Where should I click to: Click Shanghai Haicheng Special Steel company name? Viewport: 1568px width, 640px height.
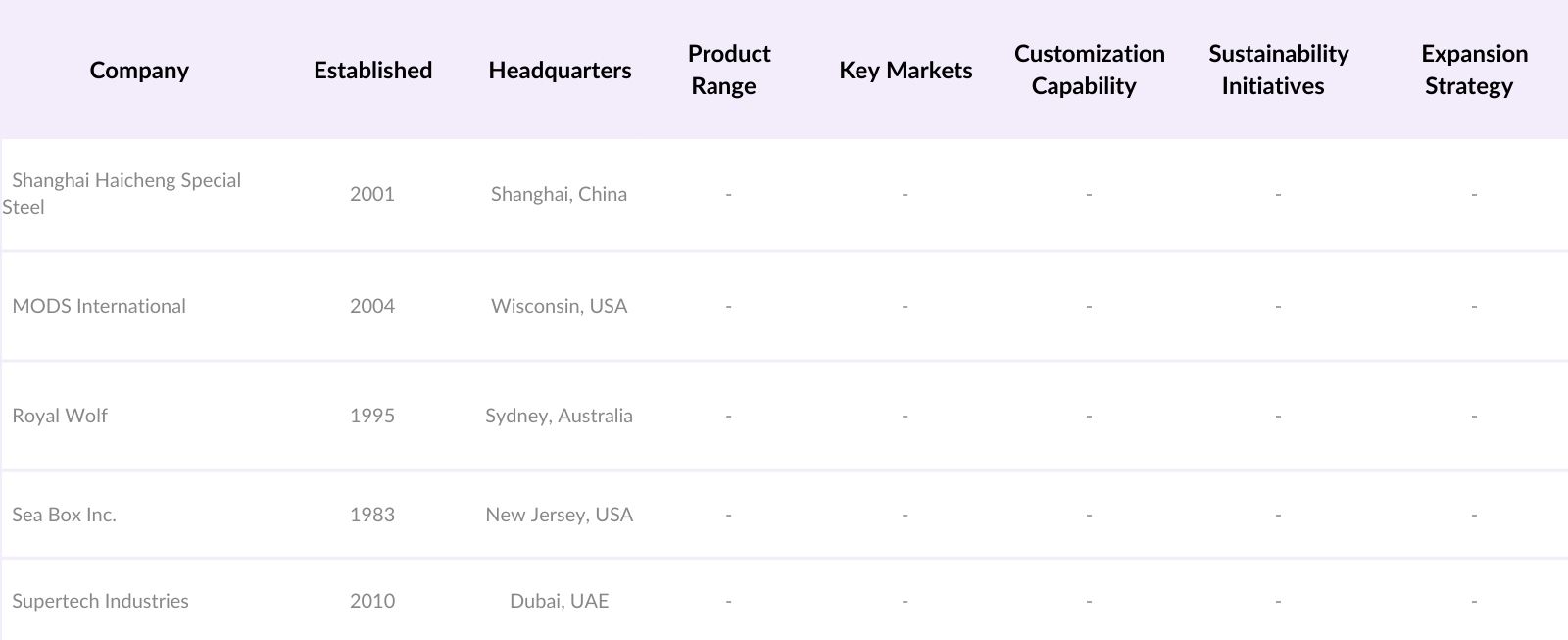coord(125,193)
